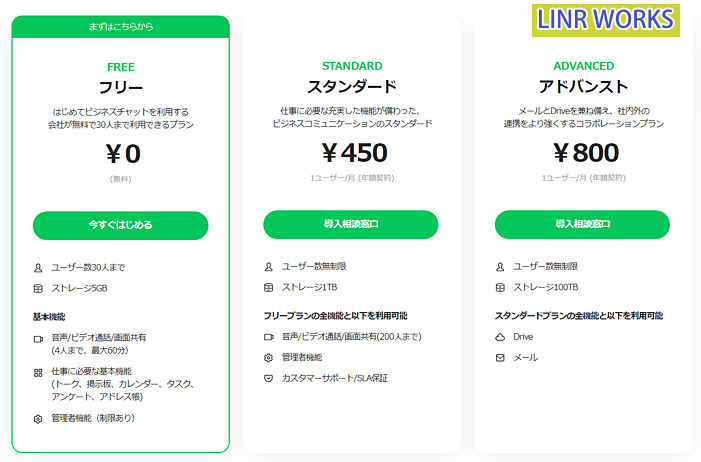This screenshot has width=701, height=462.
Task: Click the envelope mail icon
Action: pos(500,357)
